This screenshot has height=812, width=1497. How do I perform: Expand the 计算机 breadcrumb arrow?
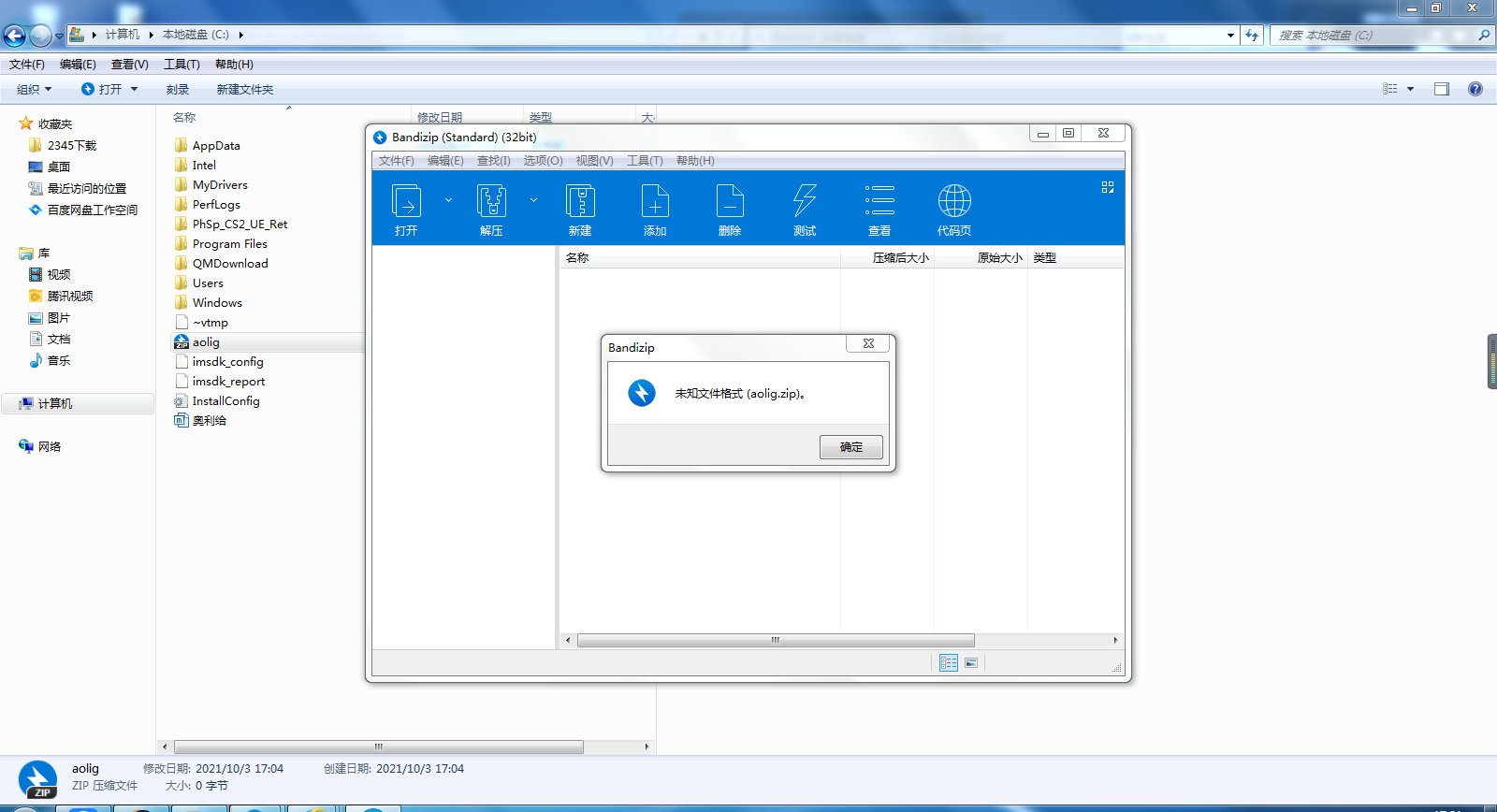tap(151, 35)
